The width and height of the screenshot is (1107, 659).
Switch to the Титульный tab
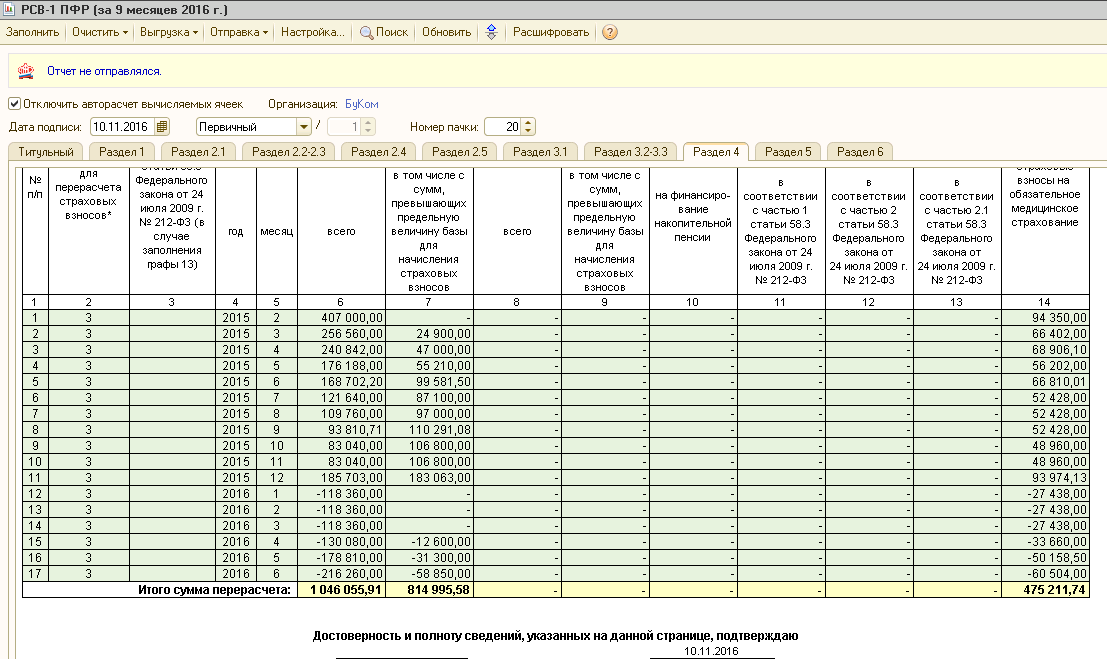[46, 152]
